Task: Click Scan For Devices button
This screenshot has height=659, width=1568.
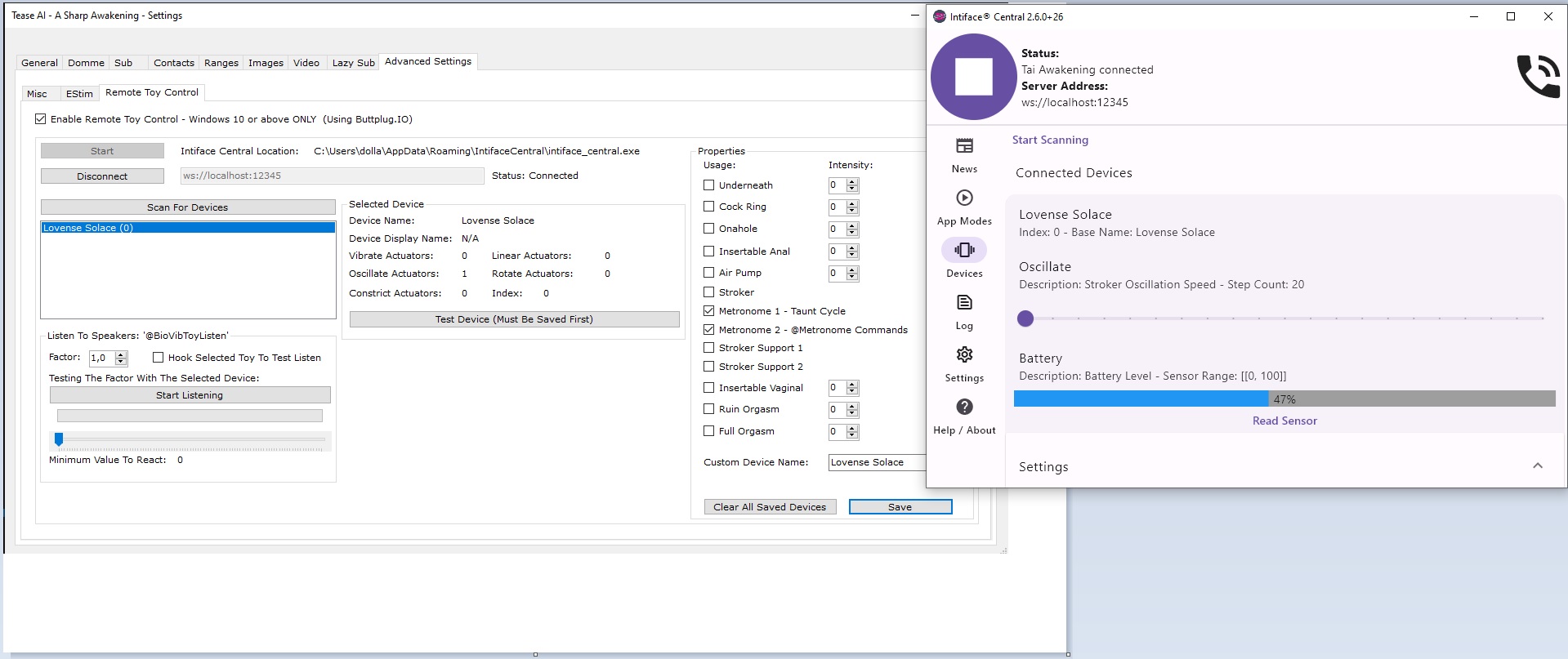Action: click(x=188, y=207)
